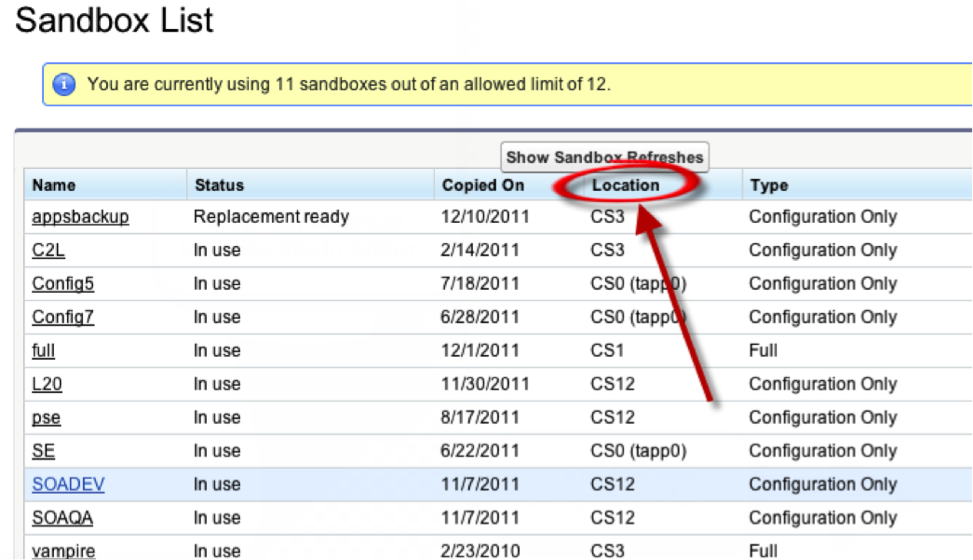
Task: Open the L20 sandbox link
Action: click(47, 384)
